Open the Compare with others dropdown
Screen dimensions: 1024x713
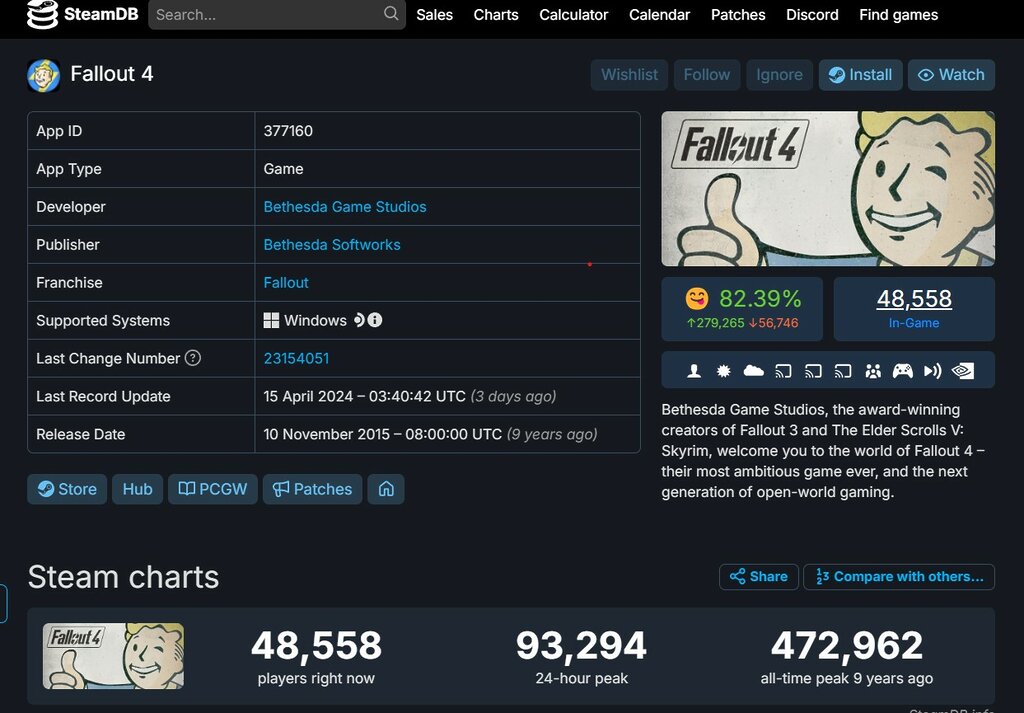click(898, 576)
